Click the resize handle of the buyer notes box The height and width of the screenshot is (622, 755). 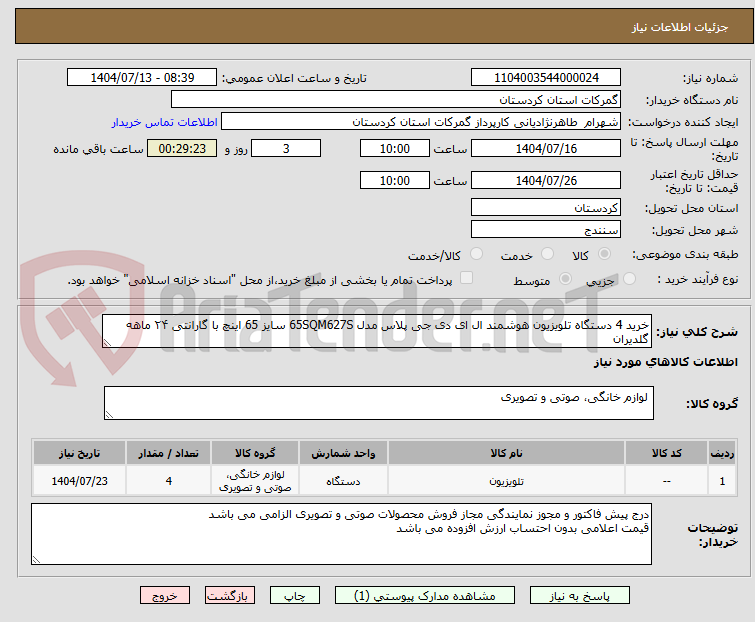[x=36, y=559]
